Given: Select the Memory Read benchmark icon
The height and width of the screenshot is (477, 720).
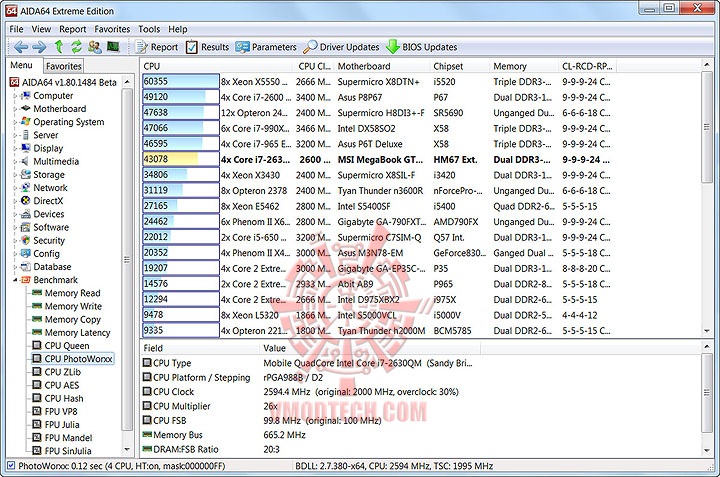Looking at the screenshot, I should 37,293.
